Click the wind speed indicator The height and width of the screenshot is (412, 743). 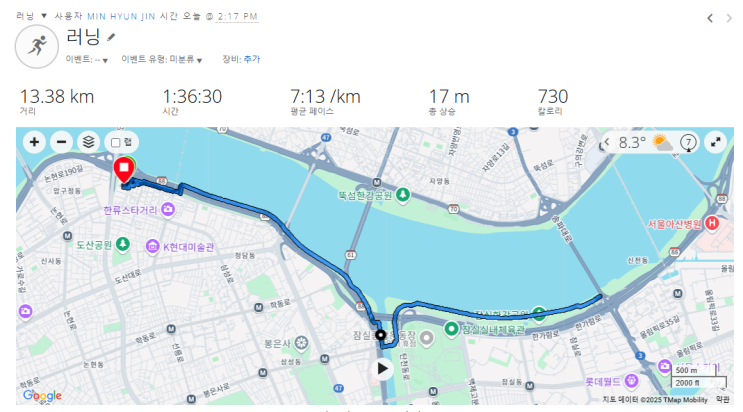tap(689, 143)
